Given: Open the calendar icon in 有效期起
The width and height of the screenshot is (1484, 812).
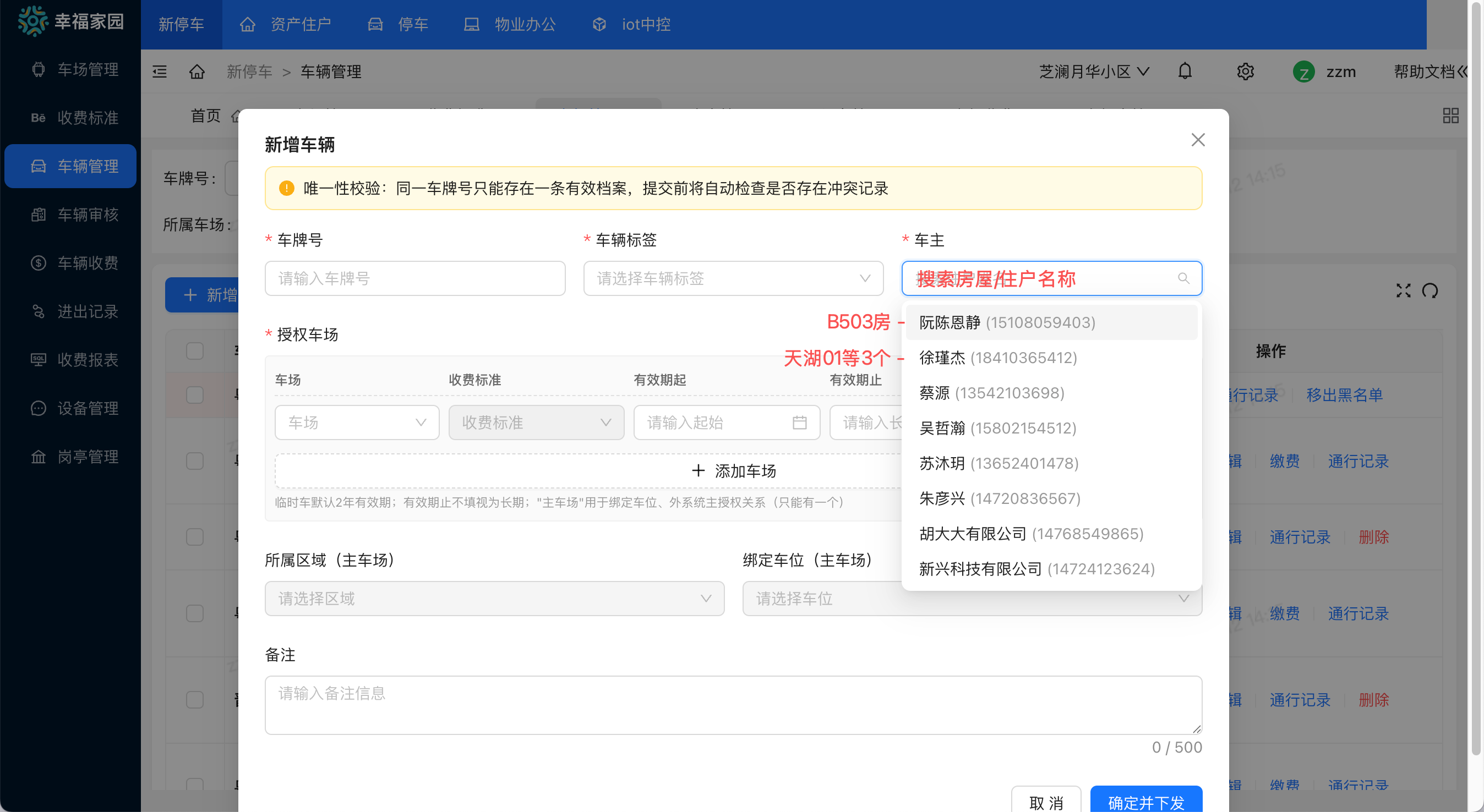Looking at the screenshot, I should tap(799, 423).
